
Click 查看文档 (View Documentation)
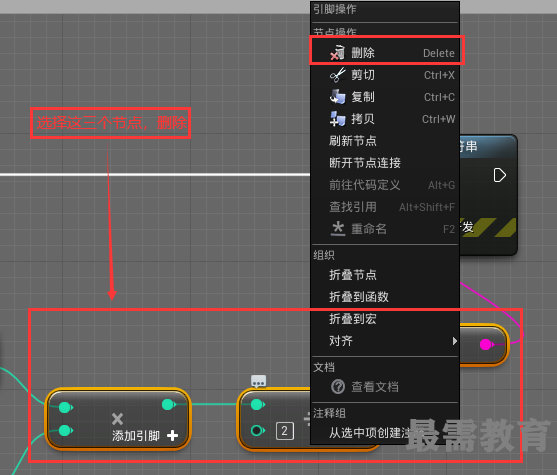(x=385, y=387)
